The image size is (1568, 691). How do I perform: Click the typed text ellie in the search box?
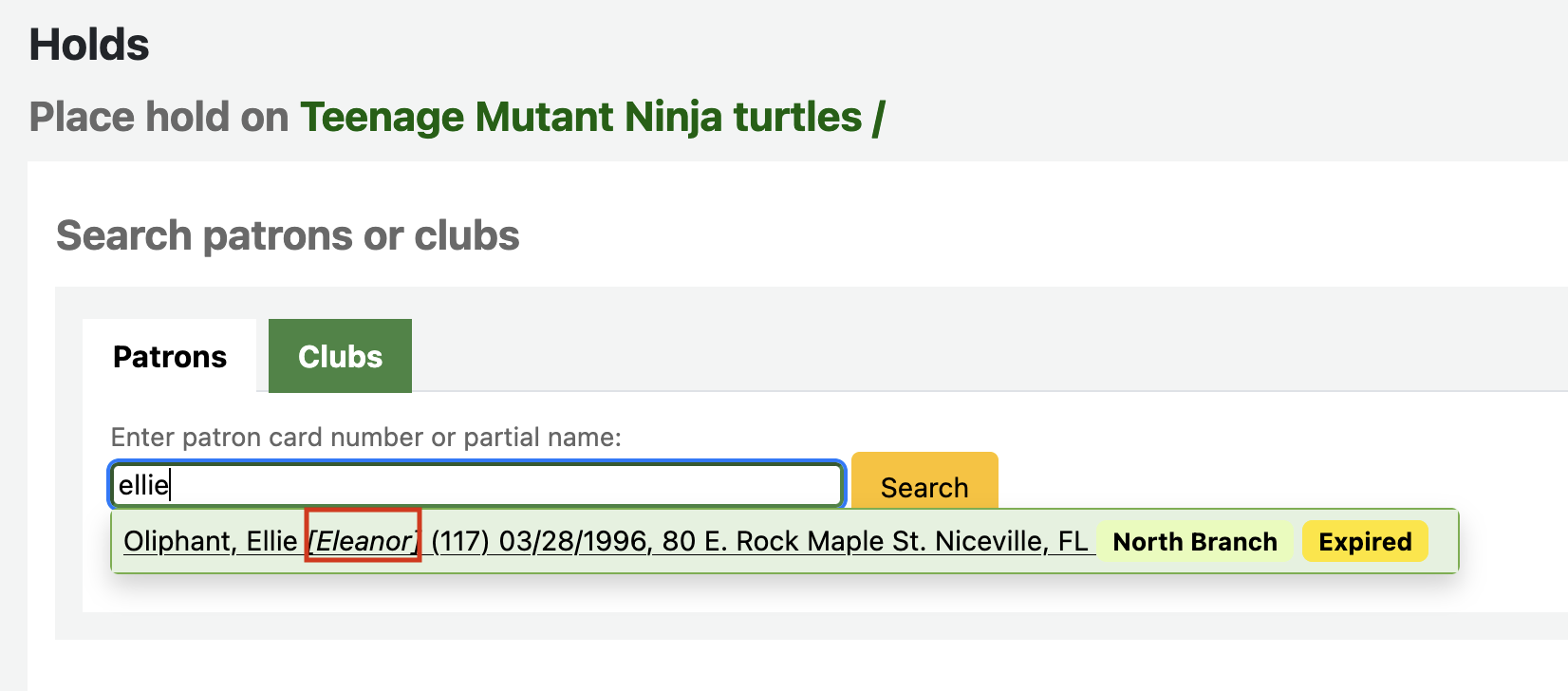point(143,486)
